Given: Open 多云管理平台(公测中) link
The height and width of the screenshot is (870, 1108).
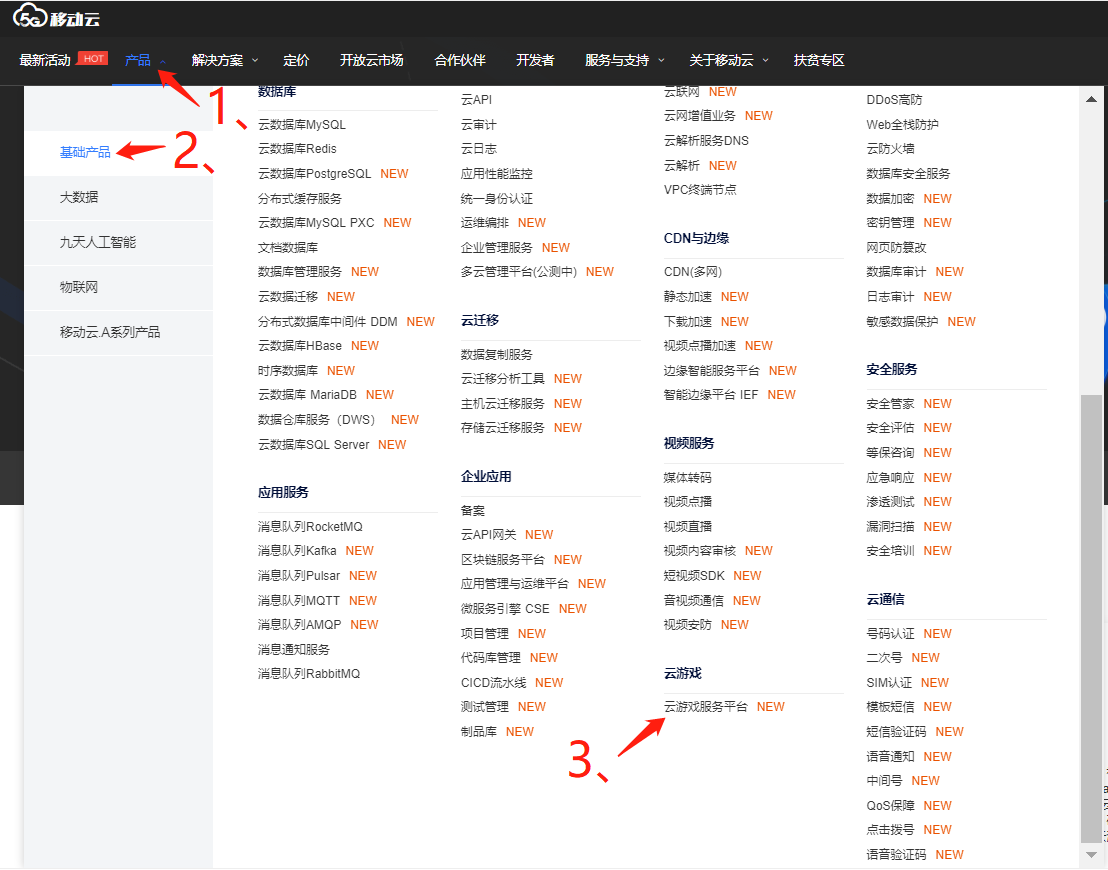Looking at the screenshot, I should pyautogui.click(x=519, y=271).
